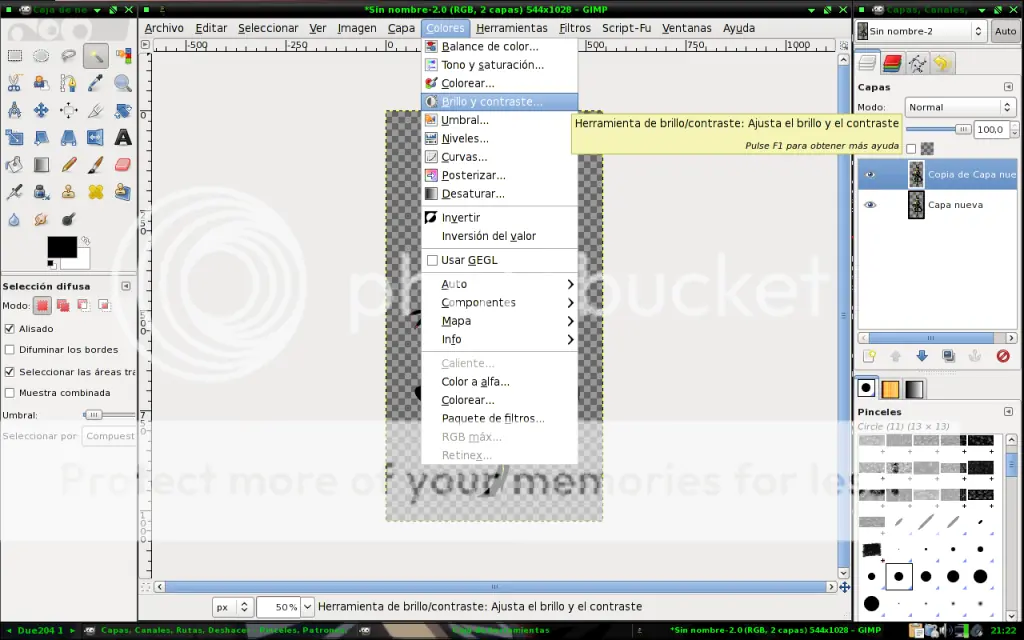Activate the Zoom magnifier tool
The height and width of the screenshot is (640, 1024).
pyautogui.click(x=123, y=83)
